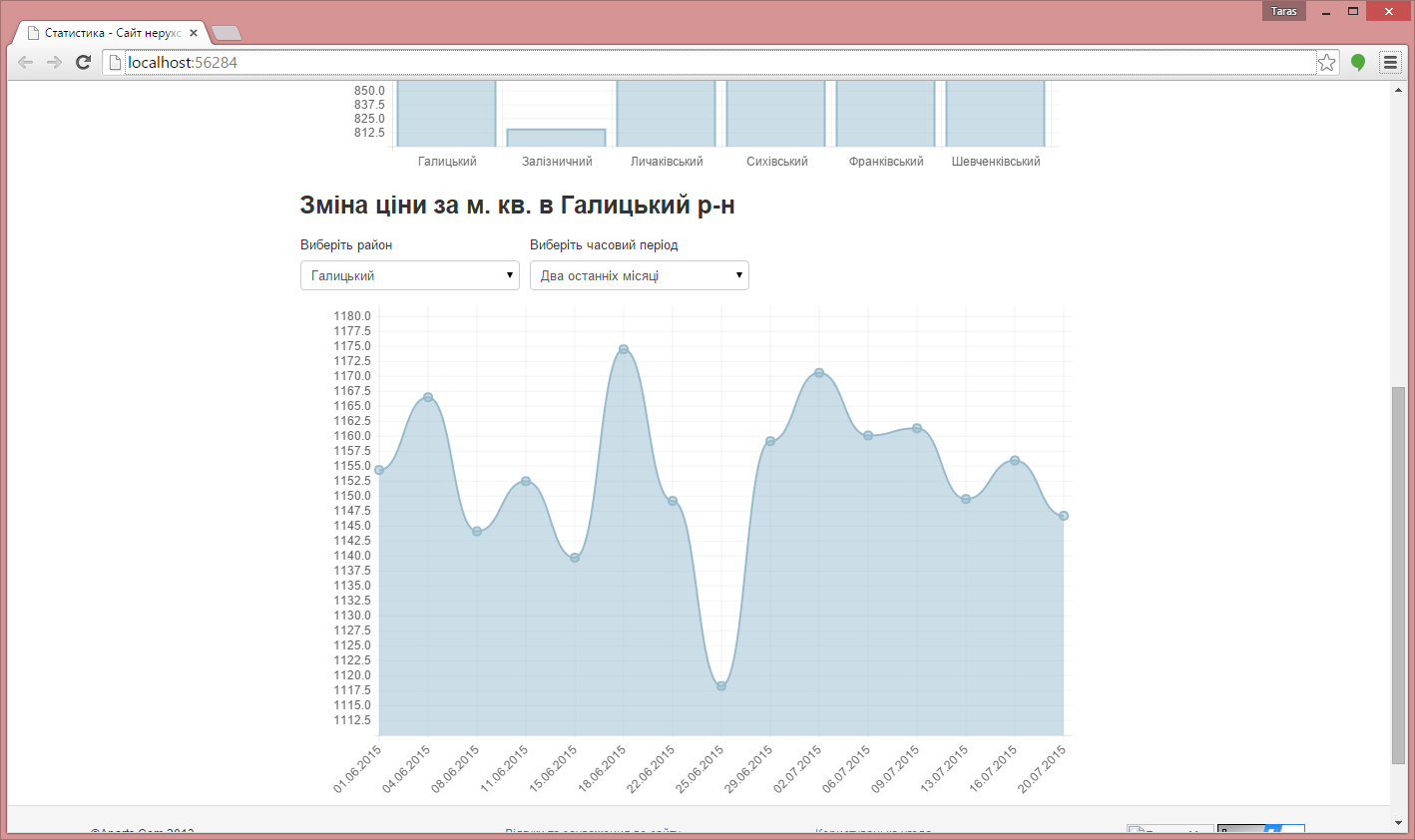The height and width of the screenshot is (840, 1415).
Task: Select the 02.07.2015 data point on the line
Action: coord(819,373)
